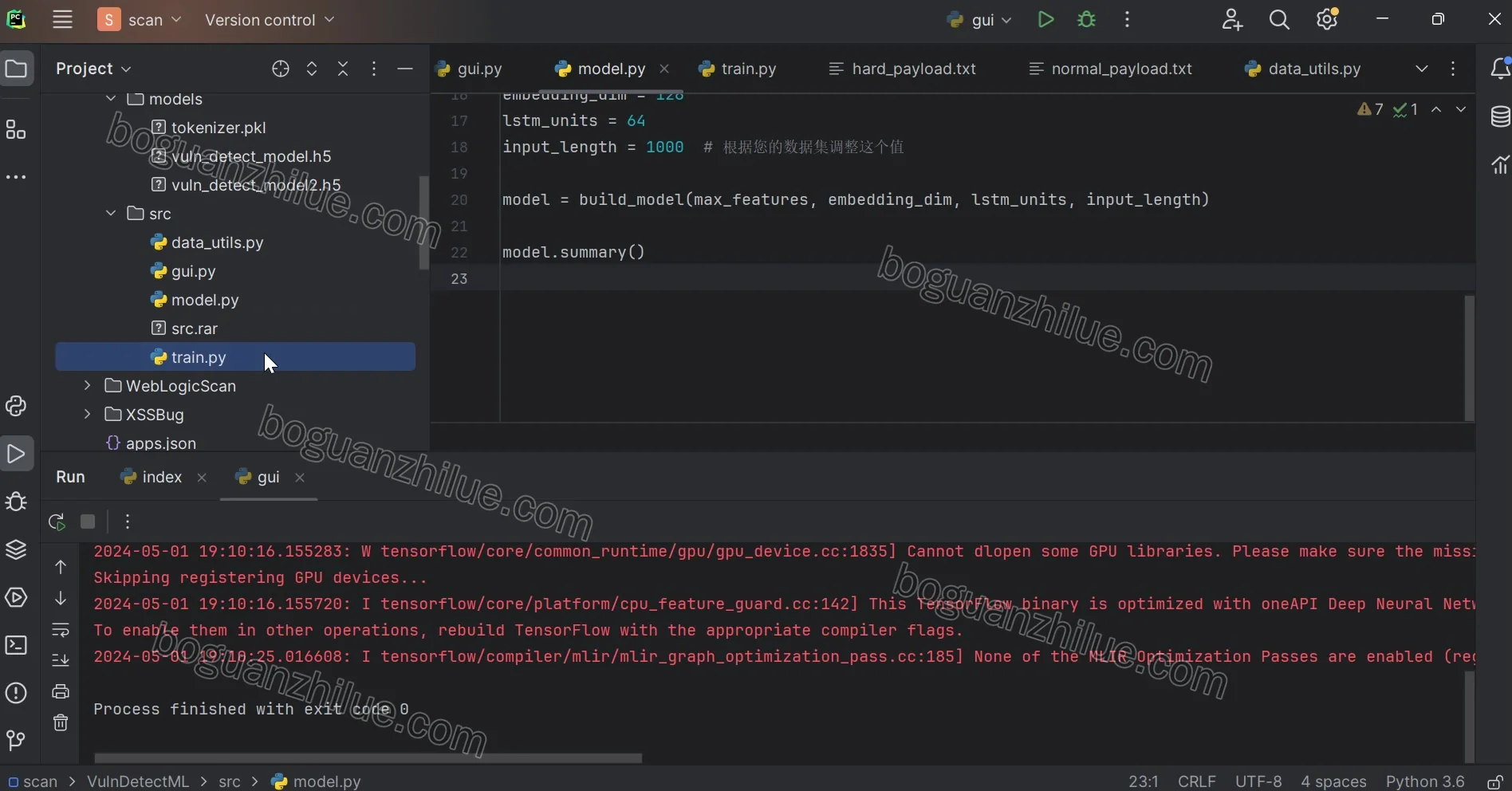The width and height of the screenshot is (1512, 791).
Task: Open Git version control tool window
Action: [16, 741]
